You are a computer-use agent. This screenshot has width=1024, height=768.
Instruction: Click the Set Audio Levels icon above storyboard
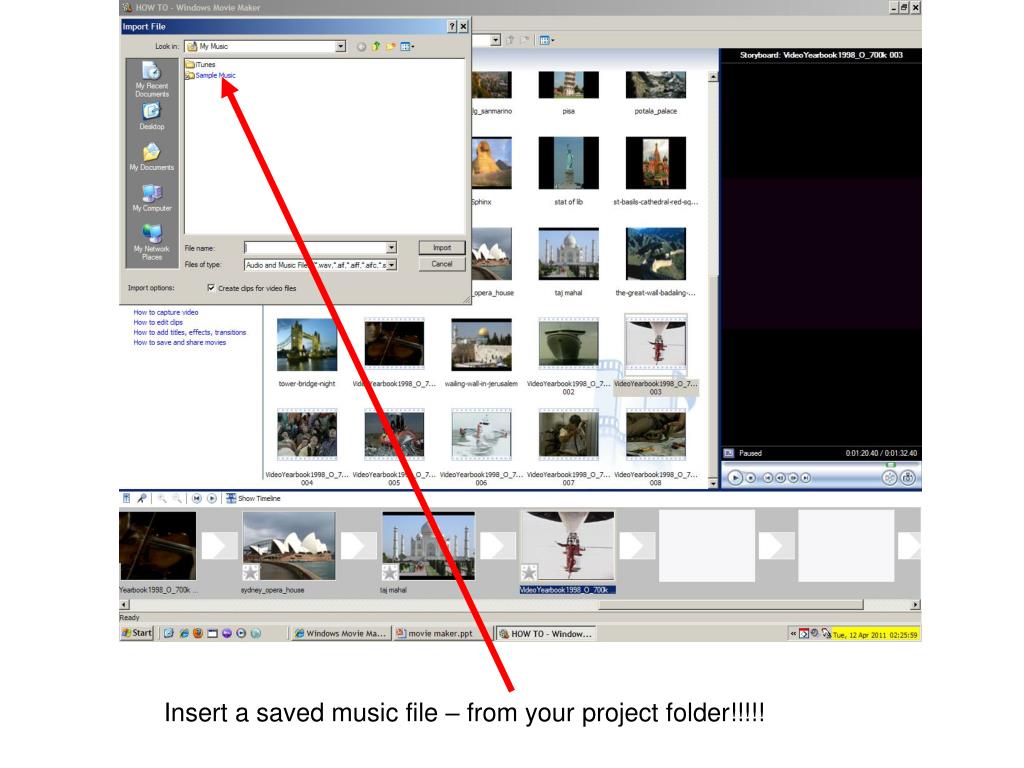pos(127,498)
